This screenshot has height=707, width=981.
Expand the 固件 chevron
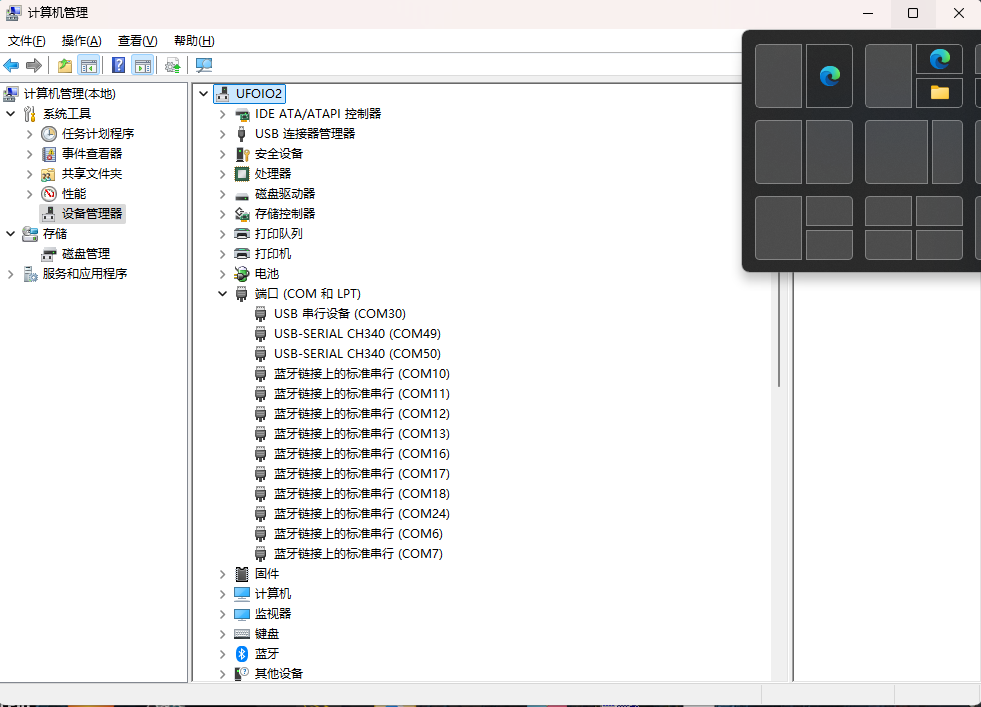(223, 574)
